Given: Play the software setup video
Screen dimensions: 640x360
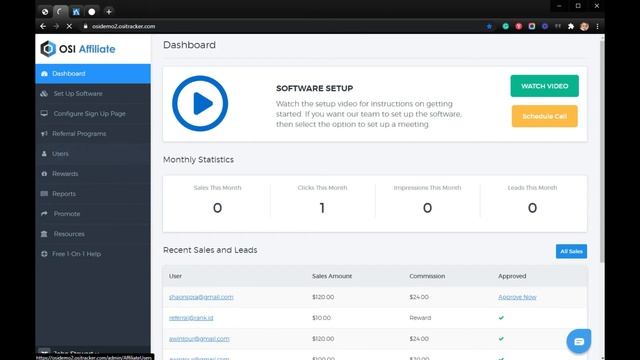Looking at the screenshot, I should pos(200,104).
